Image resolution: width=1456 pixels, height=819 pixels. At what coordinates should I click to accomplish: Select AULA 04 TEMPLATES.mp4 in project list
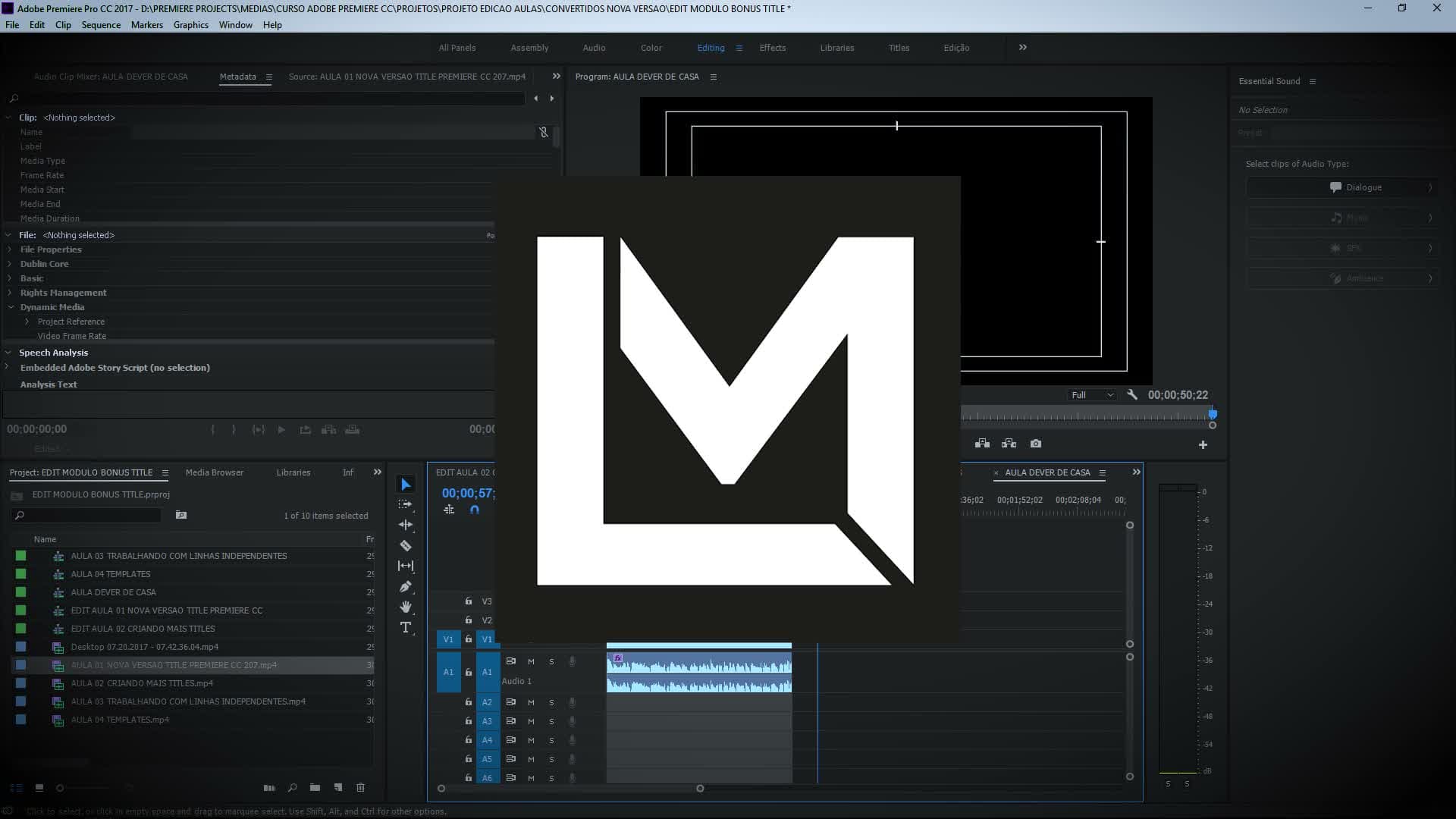tap(120, 720)
